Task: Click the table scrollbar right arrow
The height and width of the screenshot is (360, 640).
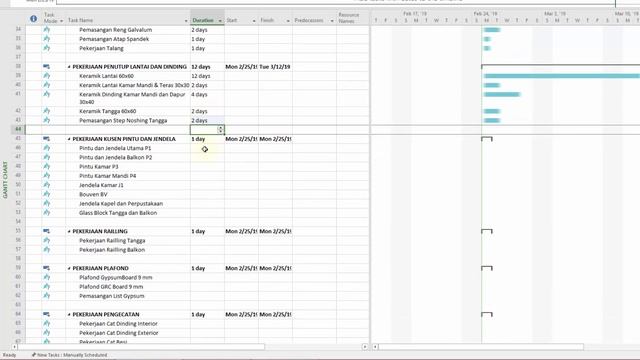Action: (x=365, y=347)
